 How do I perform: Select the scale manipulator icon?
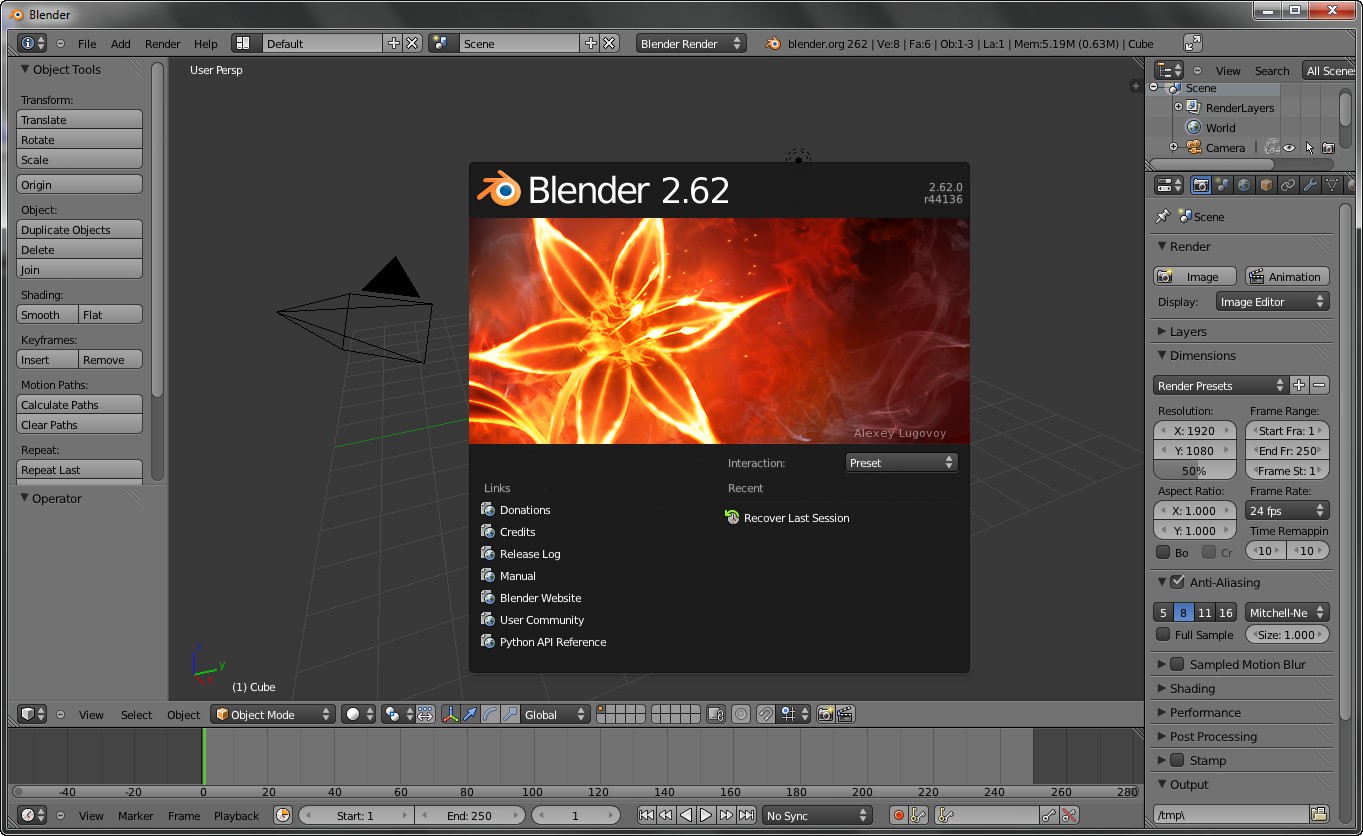(510, 714)
